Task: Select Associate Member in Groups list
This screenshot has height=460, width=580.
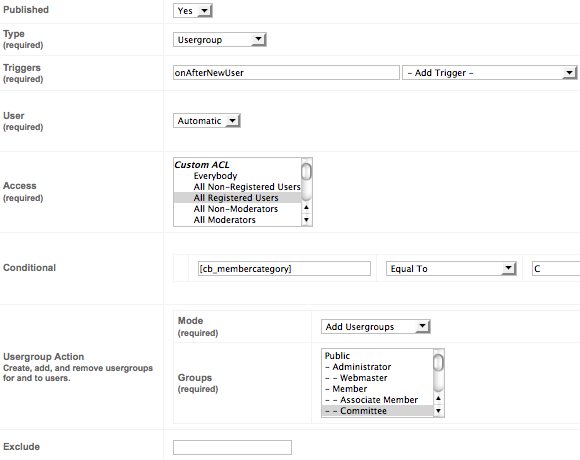Action: (x=378, y=400)
